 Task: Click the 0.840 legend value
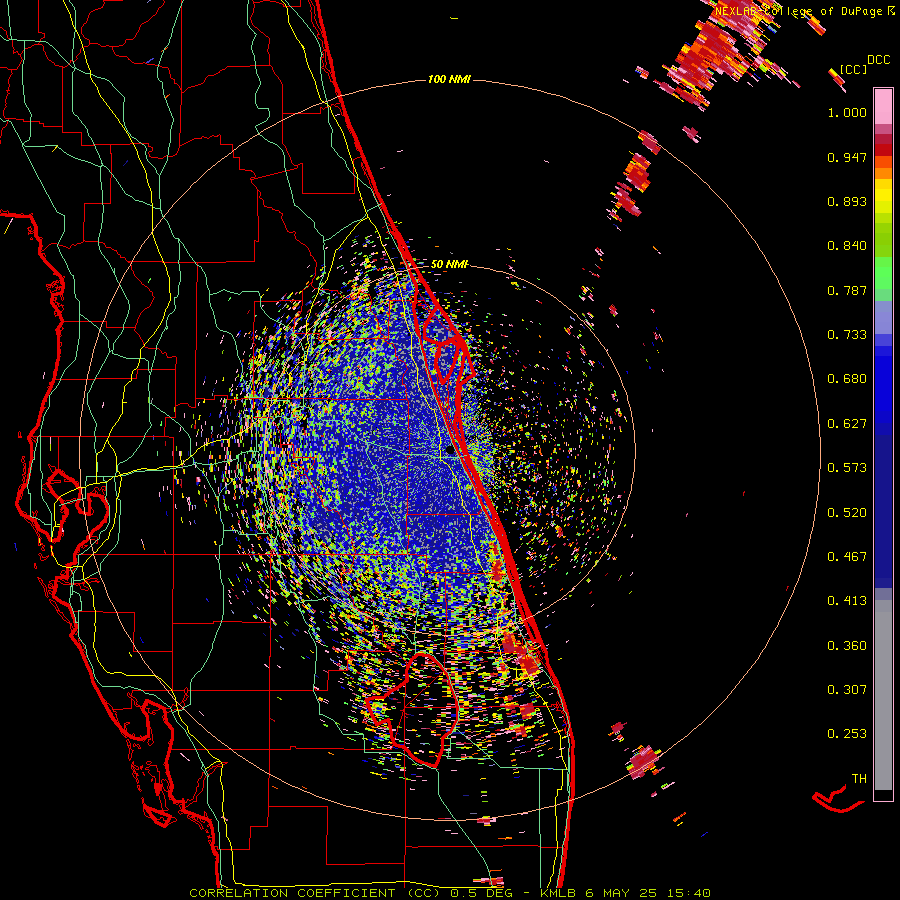847,246
